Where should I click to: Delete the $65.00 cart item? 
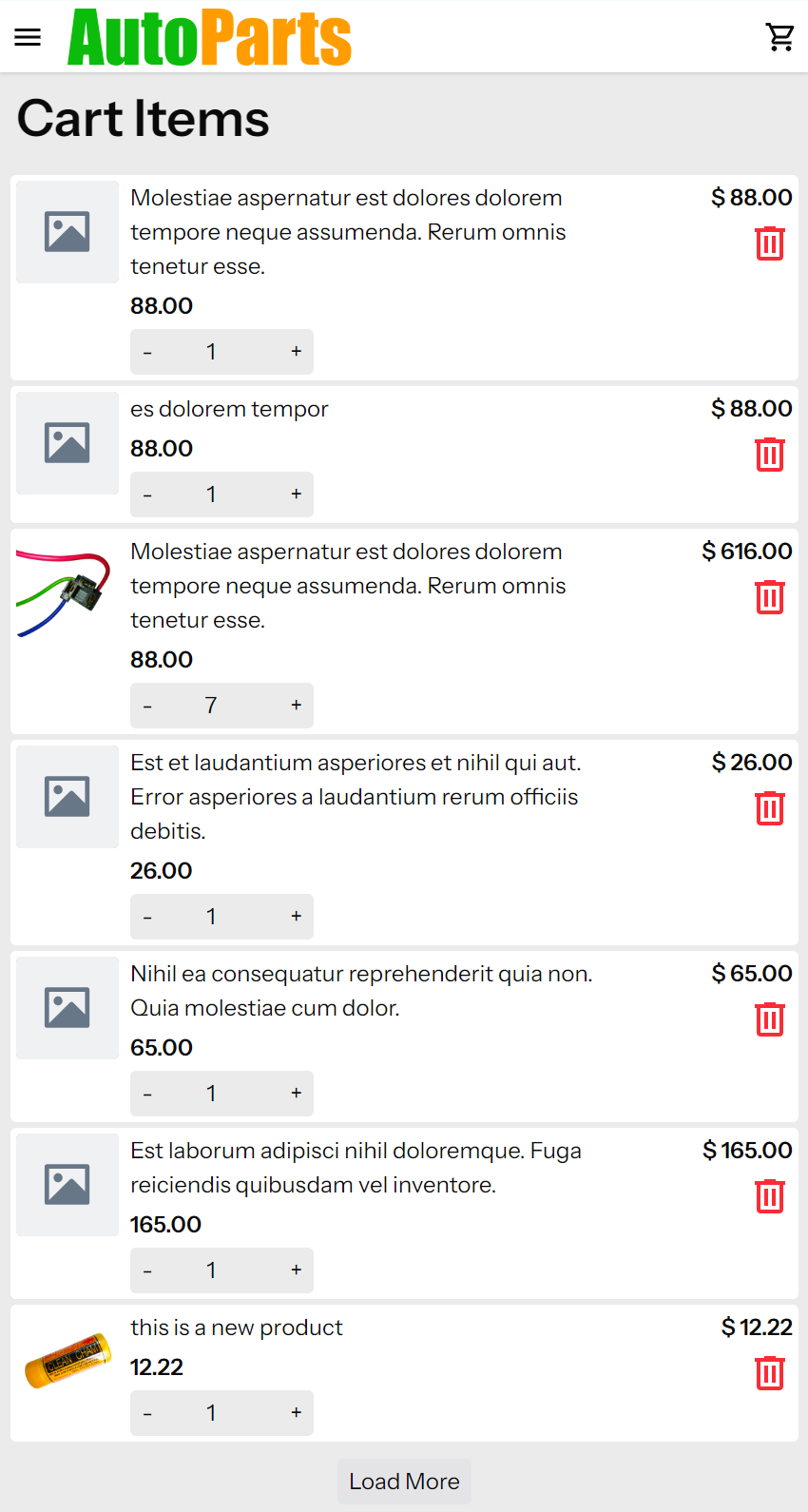769,1019
